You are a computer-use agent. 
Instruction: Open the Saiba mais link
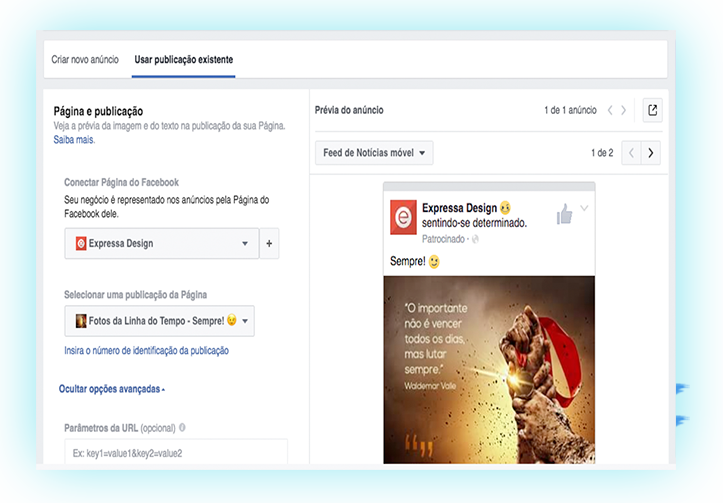74,140
